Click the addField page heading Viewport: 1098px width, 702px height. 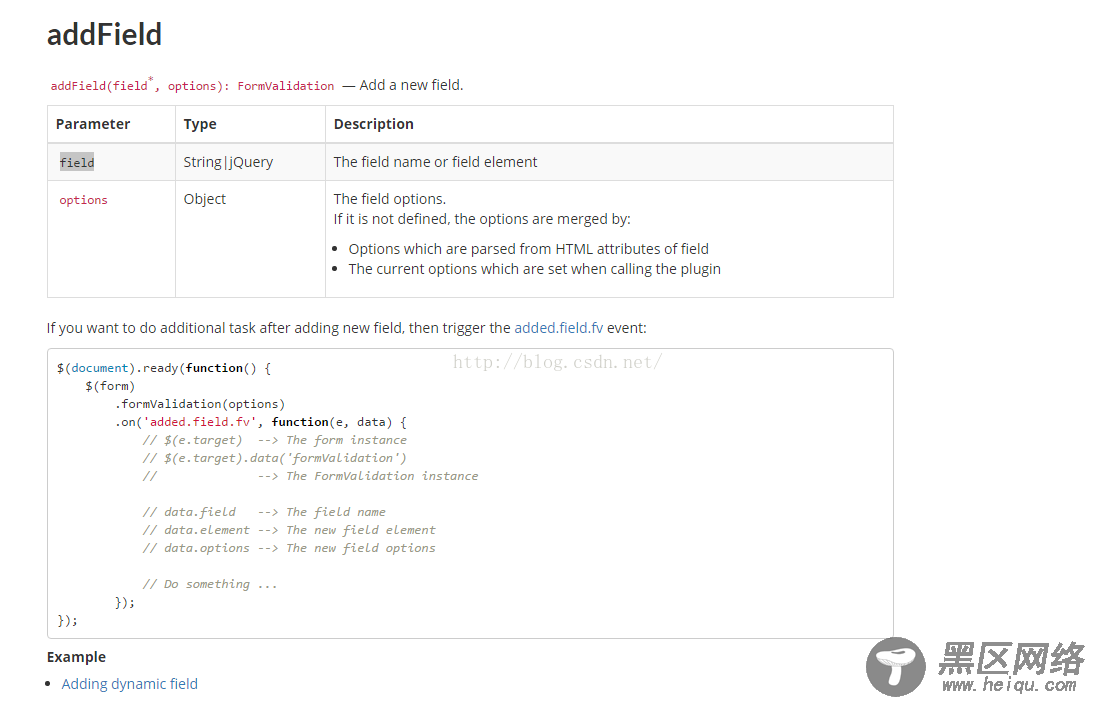[104, 35]
